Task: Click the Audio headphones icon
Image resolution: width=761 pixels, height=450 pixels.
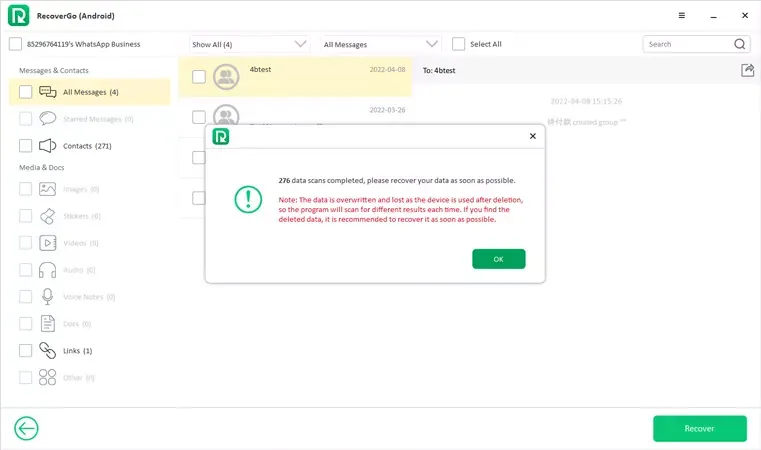Action: point(48,269)
